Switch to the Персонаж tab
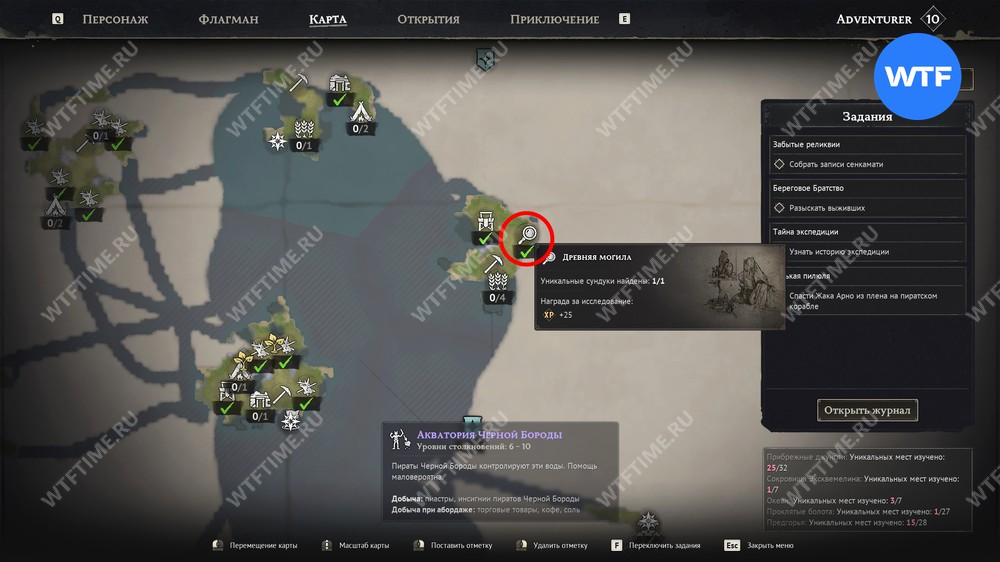The image size is (1000, 562). coord(115,19)
